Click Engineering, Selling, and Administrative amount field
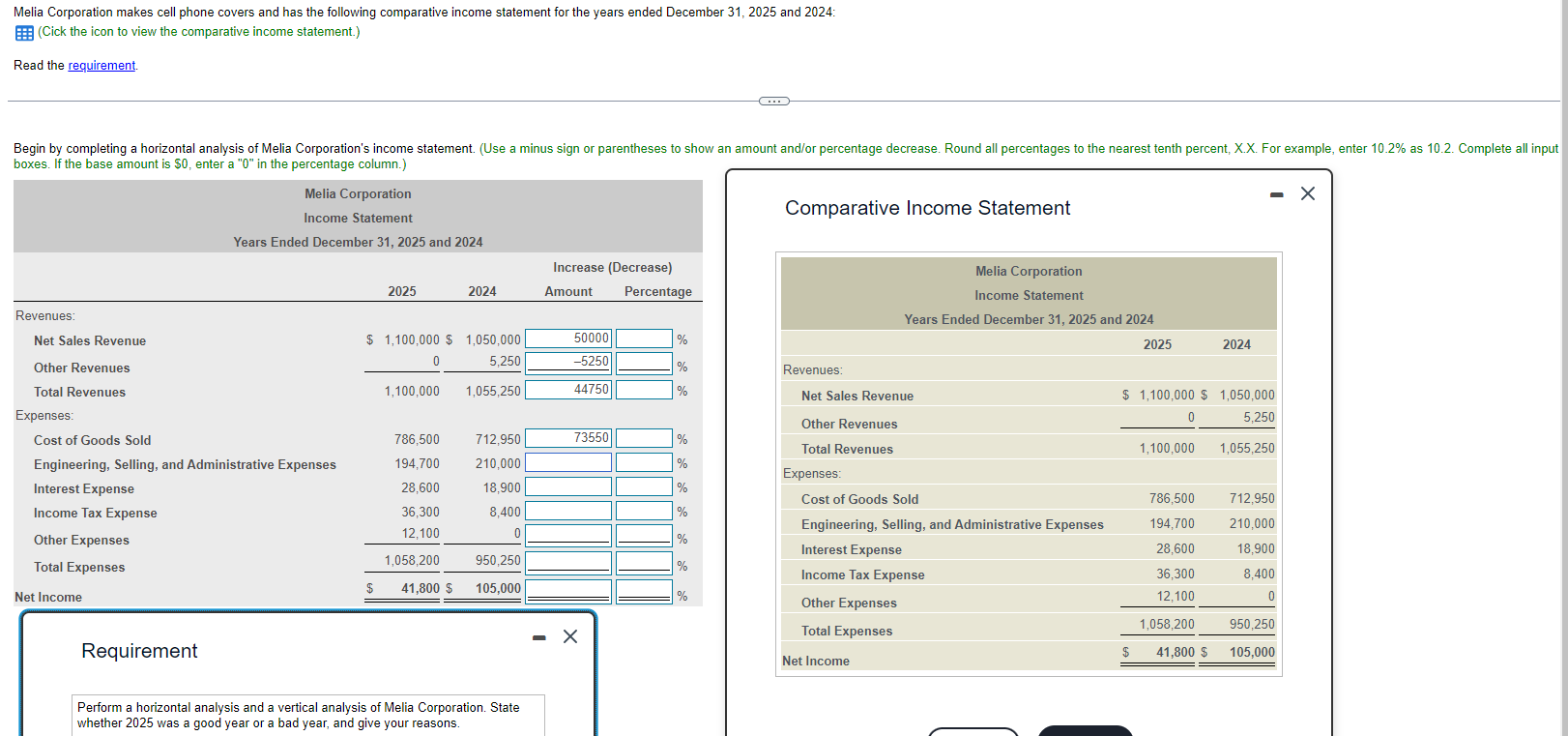Image resolution: width=1568 pixels, height=736 pixels. [568, 462]
